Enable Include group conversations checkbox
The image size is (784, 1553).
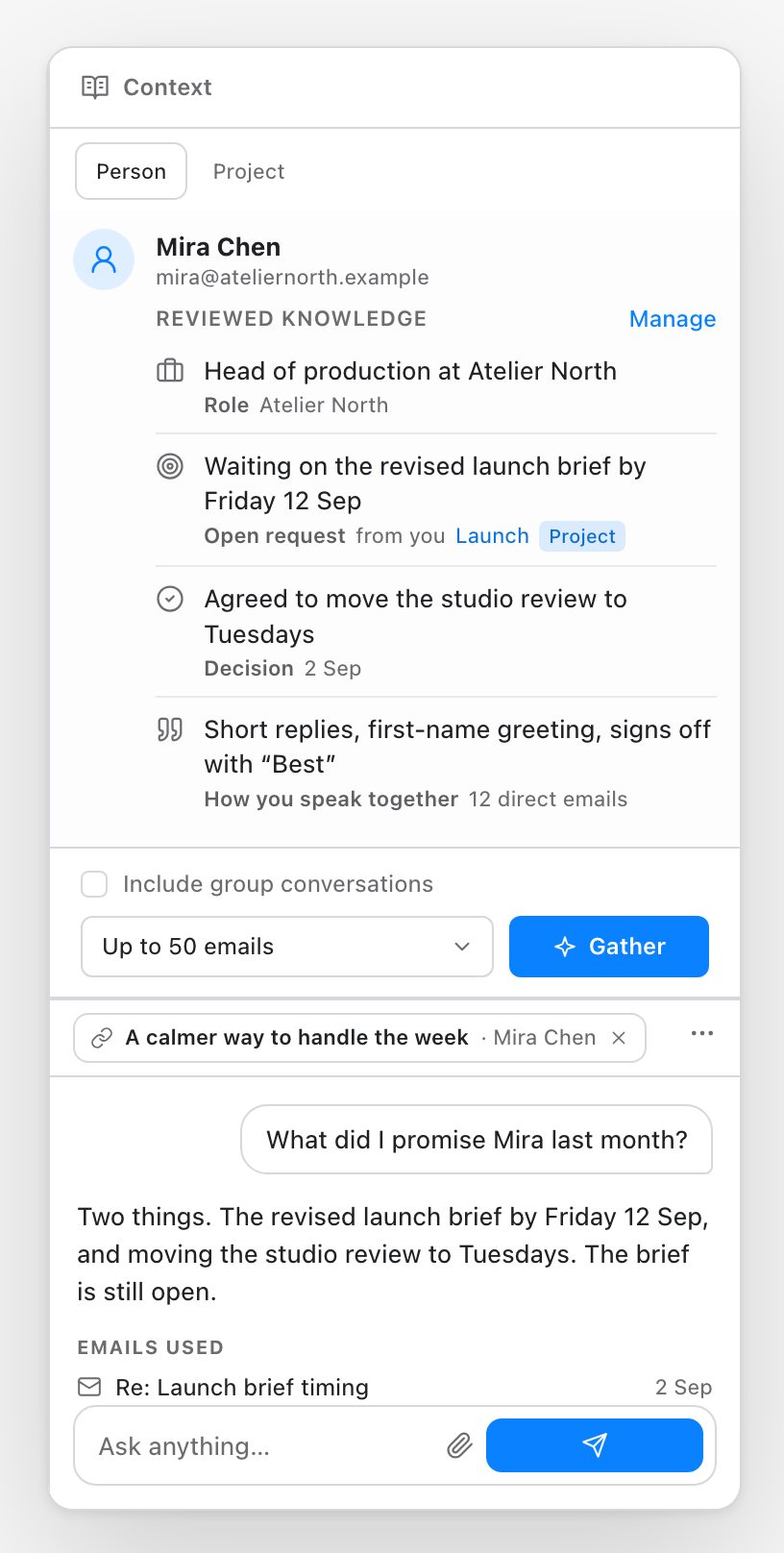94,884
